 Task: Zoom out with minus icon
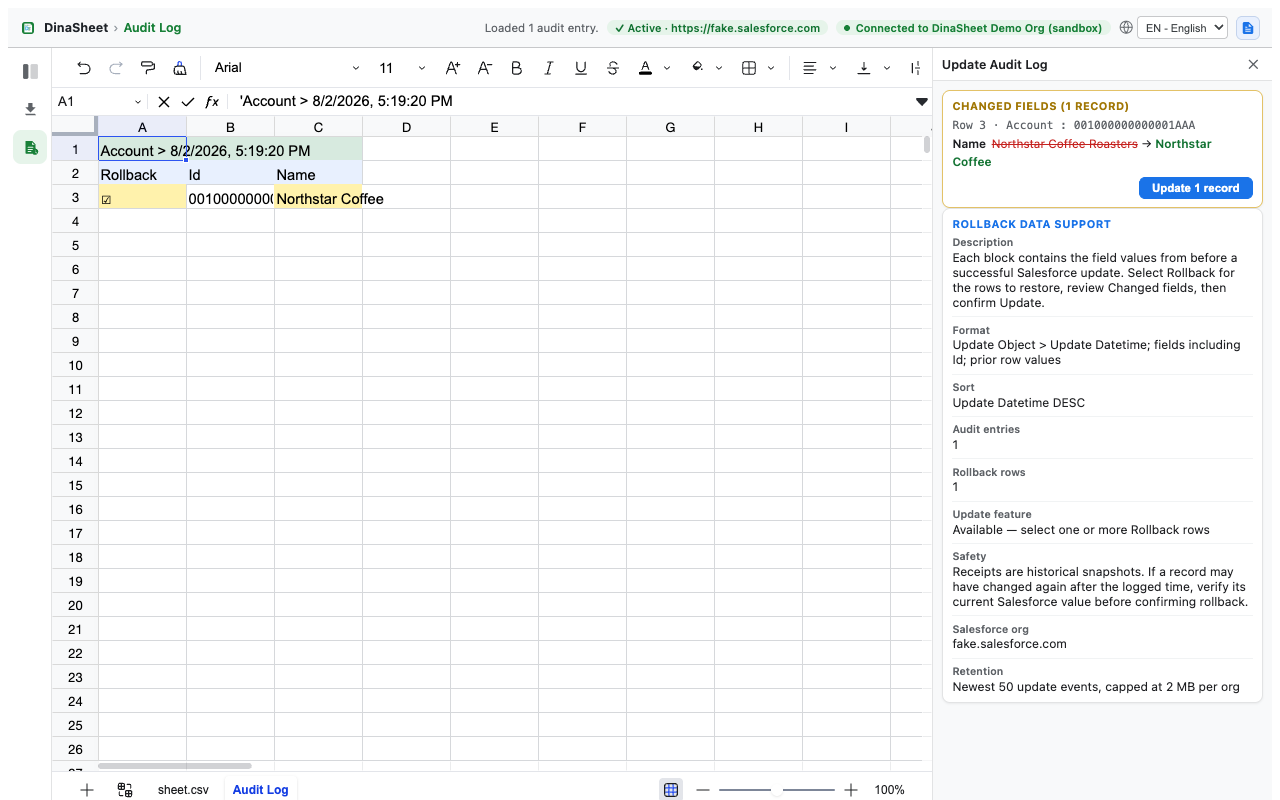(x=703, y=790)
